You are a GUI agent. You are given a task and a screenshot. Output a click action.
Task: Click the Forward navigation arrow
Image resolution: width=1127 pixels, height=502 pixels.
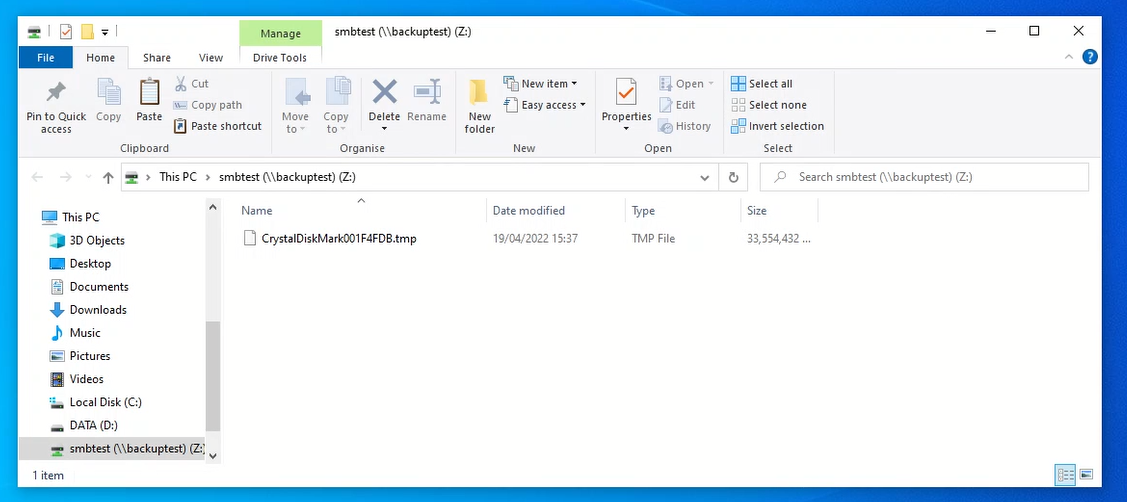pyautogui.click(x=65, y=178)
